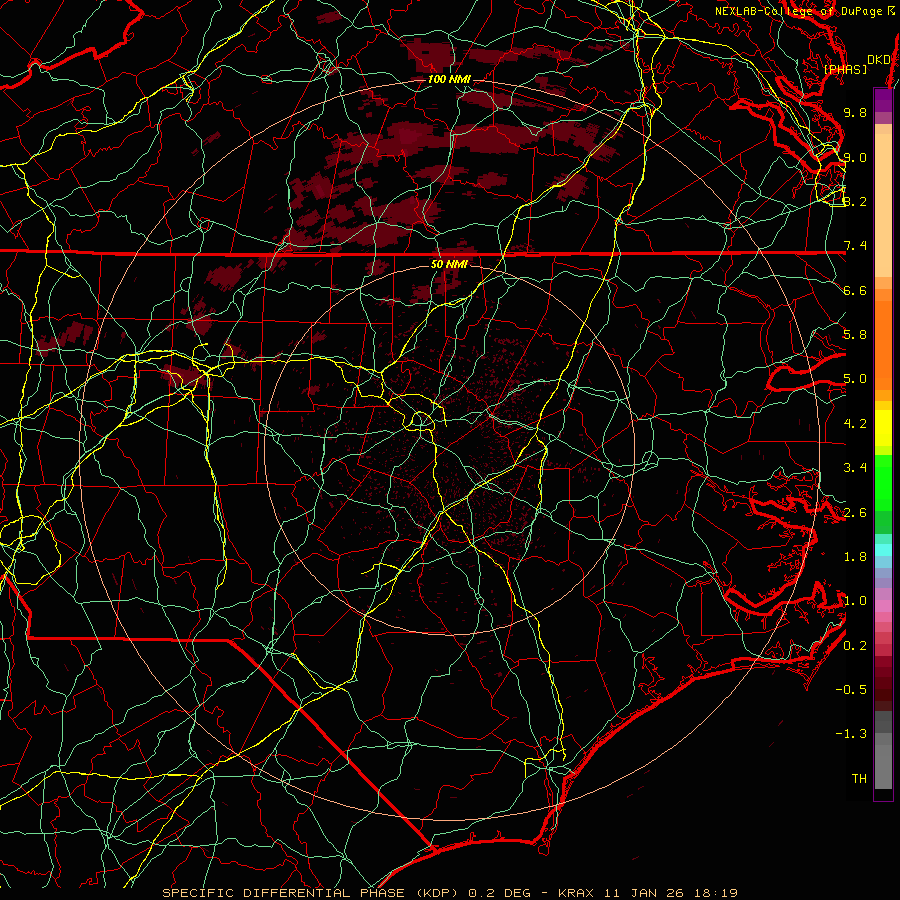The width and height of the screenshot is (900, 900).
Task: Pick the cyan segment of the color bar
Action: coord(883,550)
